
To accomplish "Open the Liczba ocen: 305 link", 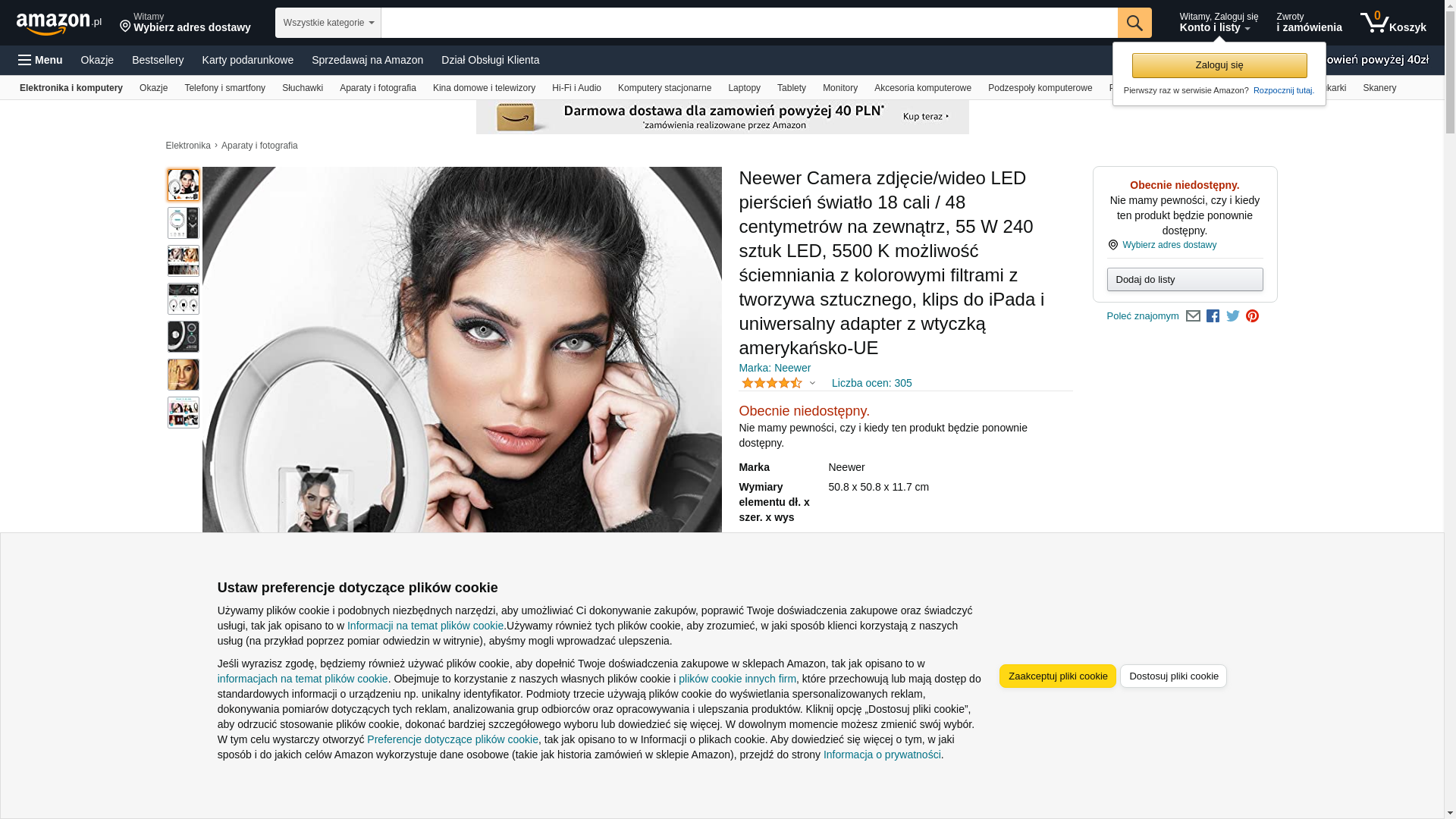I will (871, 383).
